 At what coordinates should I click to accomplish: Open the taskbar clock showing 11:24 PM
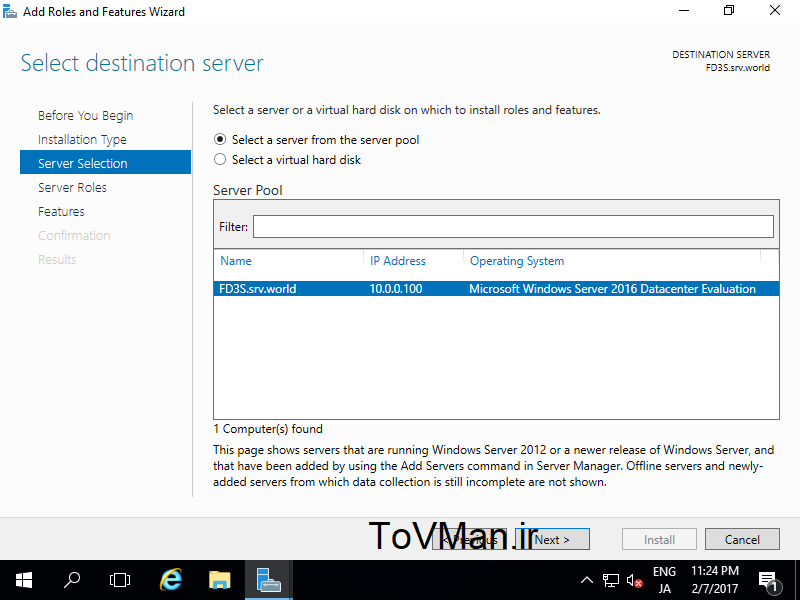tap(715, 580)
